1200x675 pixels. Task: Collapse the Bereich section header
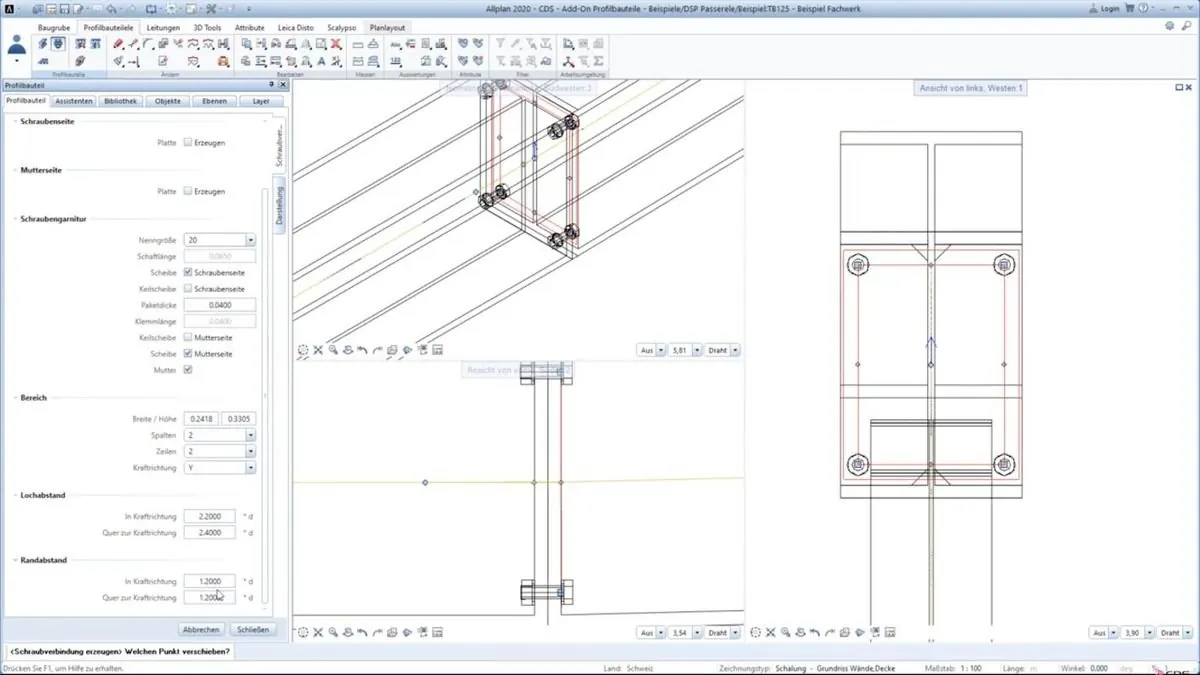click(33, 397)
